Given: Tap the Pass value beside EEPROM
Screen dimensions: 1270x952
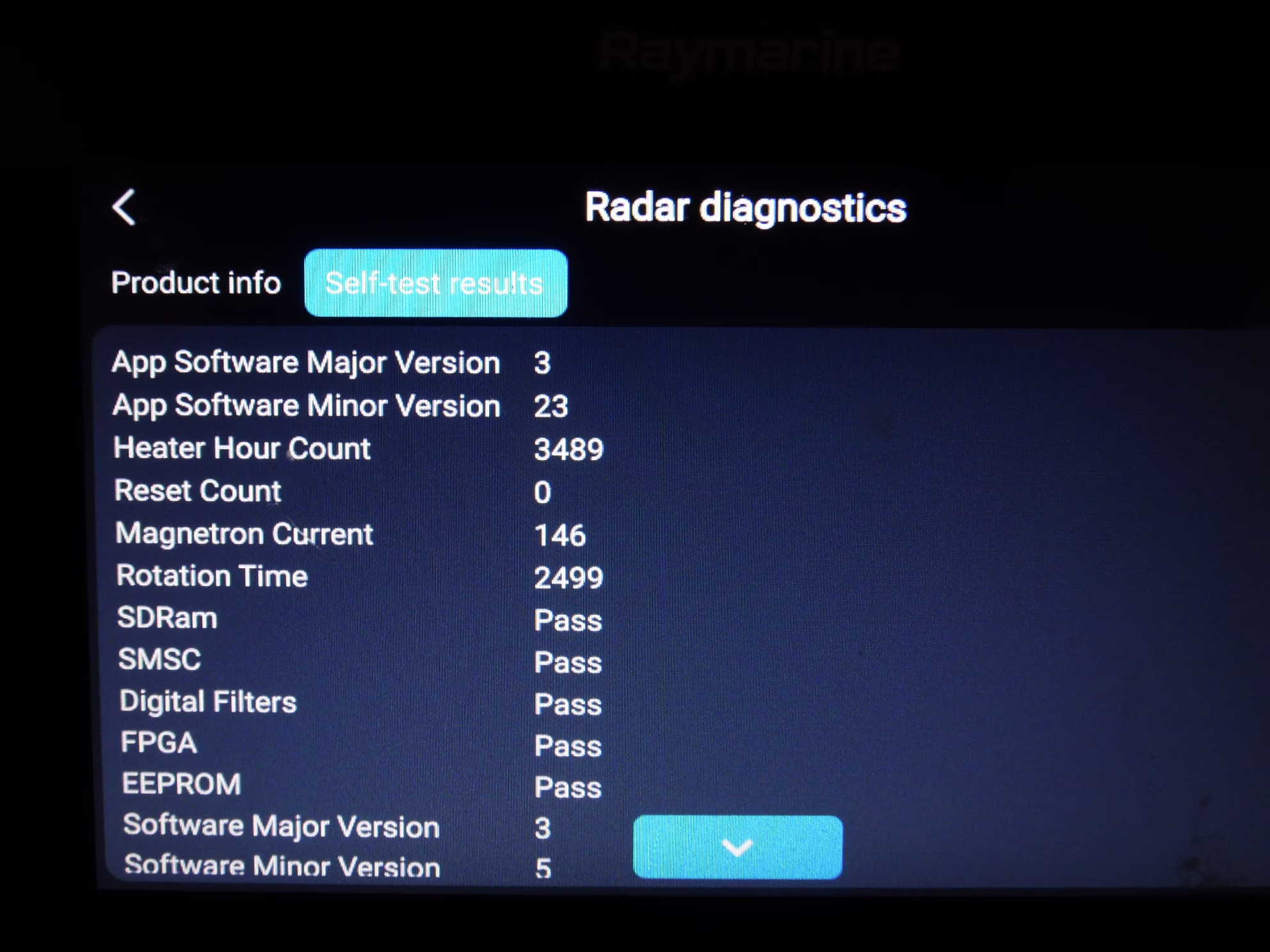Looking at the screenshot, I should (568, 788).
